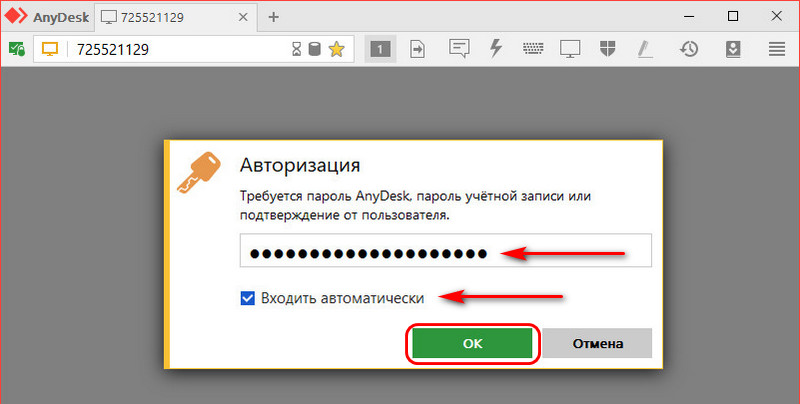Click the yellow favorite star icon

(x=336, y=49)
